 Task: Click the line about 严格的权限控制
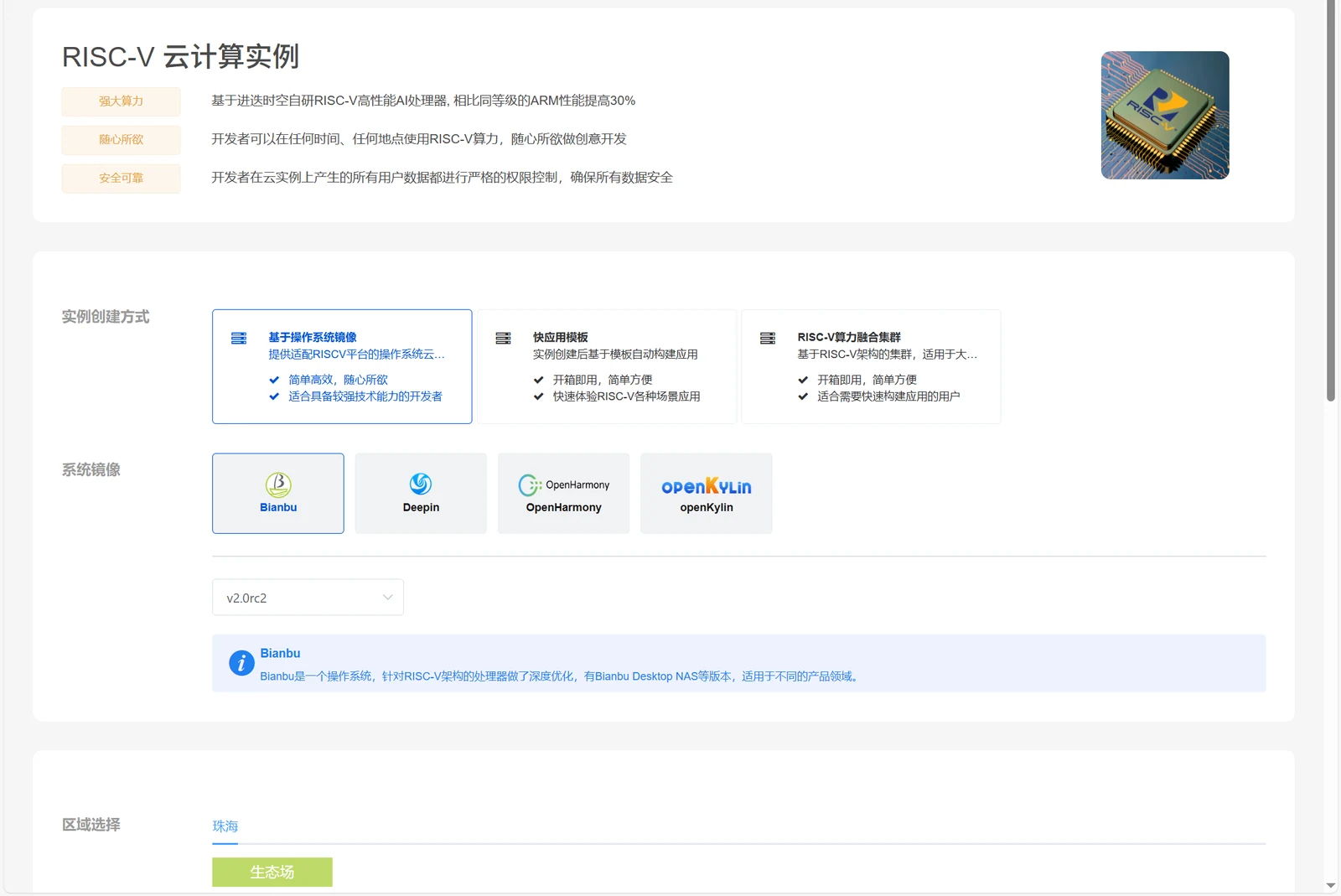point(442,178)
